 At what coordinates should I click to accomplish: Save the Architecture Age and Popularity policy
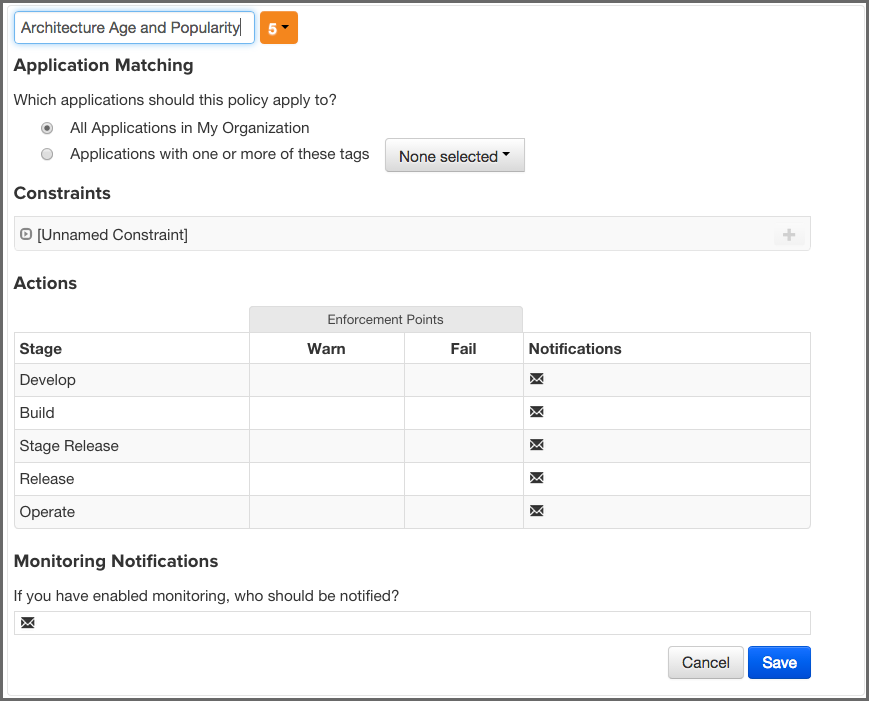pyautogui.click(x=779, y=662)
